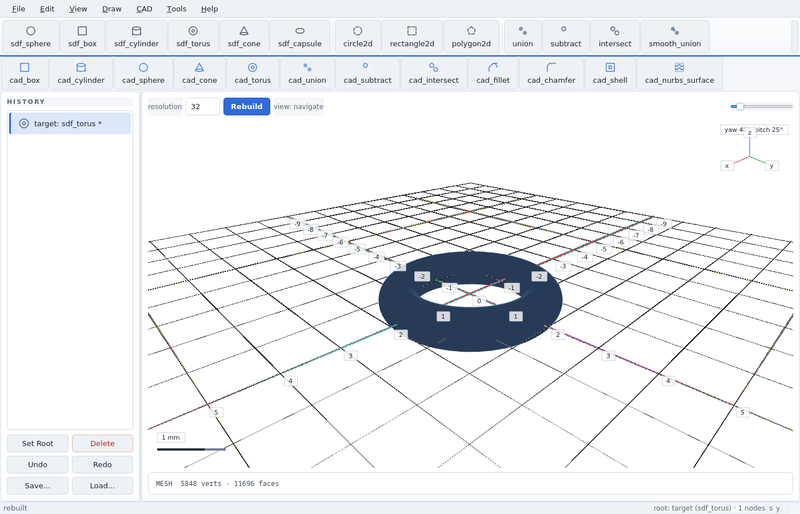Select the cad_sphere tool
This screenshot has width=800, height=514.
[x=143, y=74]
